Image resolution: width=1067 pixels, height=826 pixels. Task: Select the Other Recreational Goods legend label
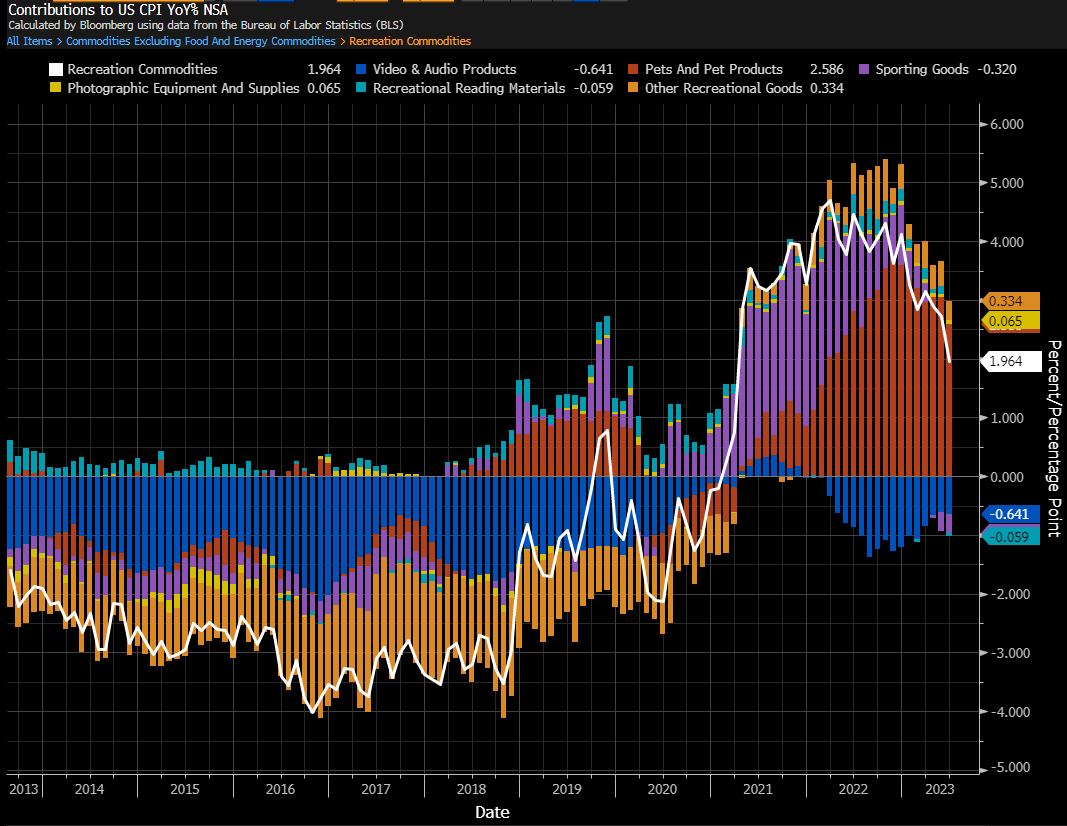click(x=723, y=88)
